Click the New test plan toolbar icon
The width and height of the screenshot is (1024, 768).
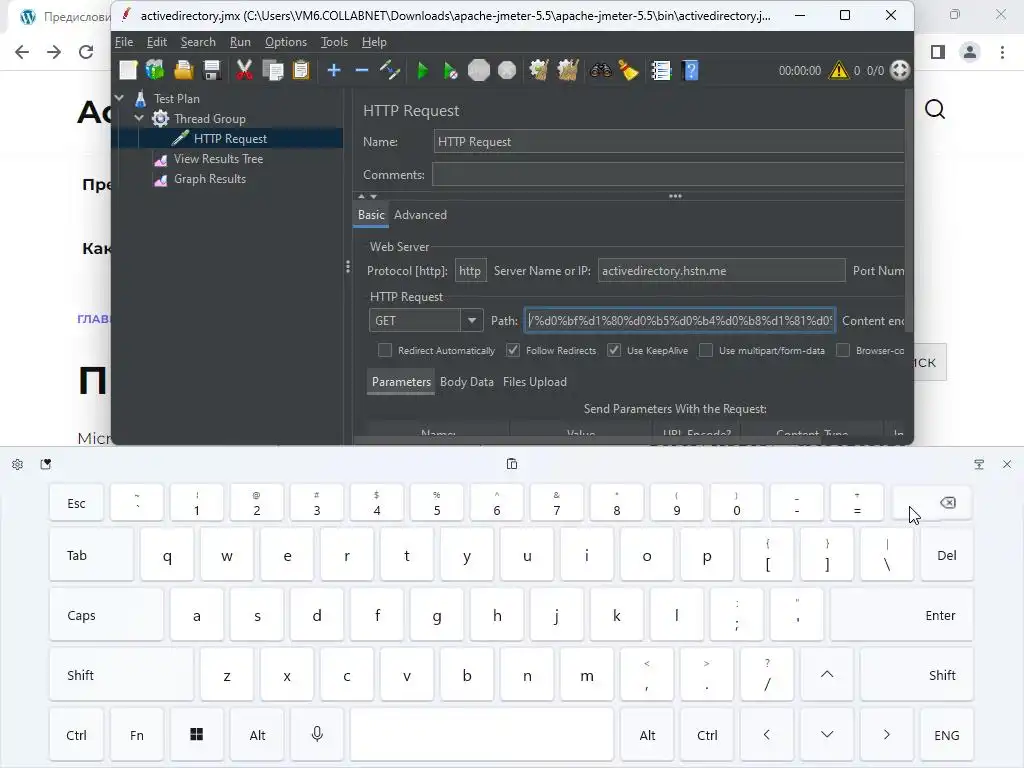pos(128,70)
